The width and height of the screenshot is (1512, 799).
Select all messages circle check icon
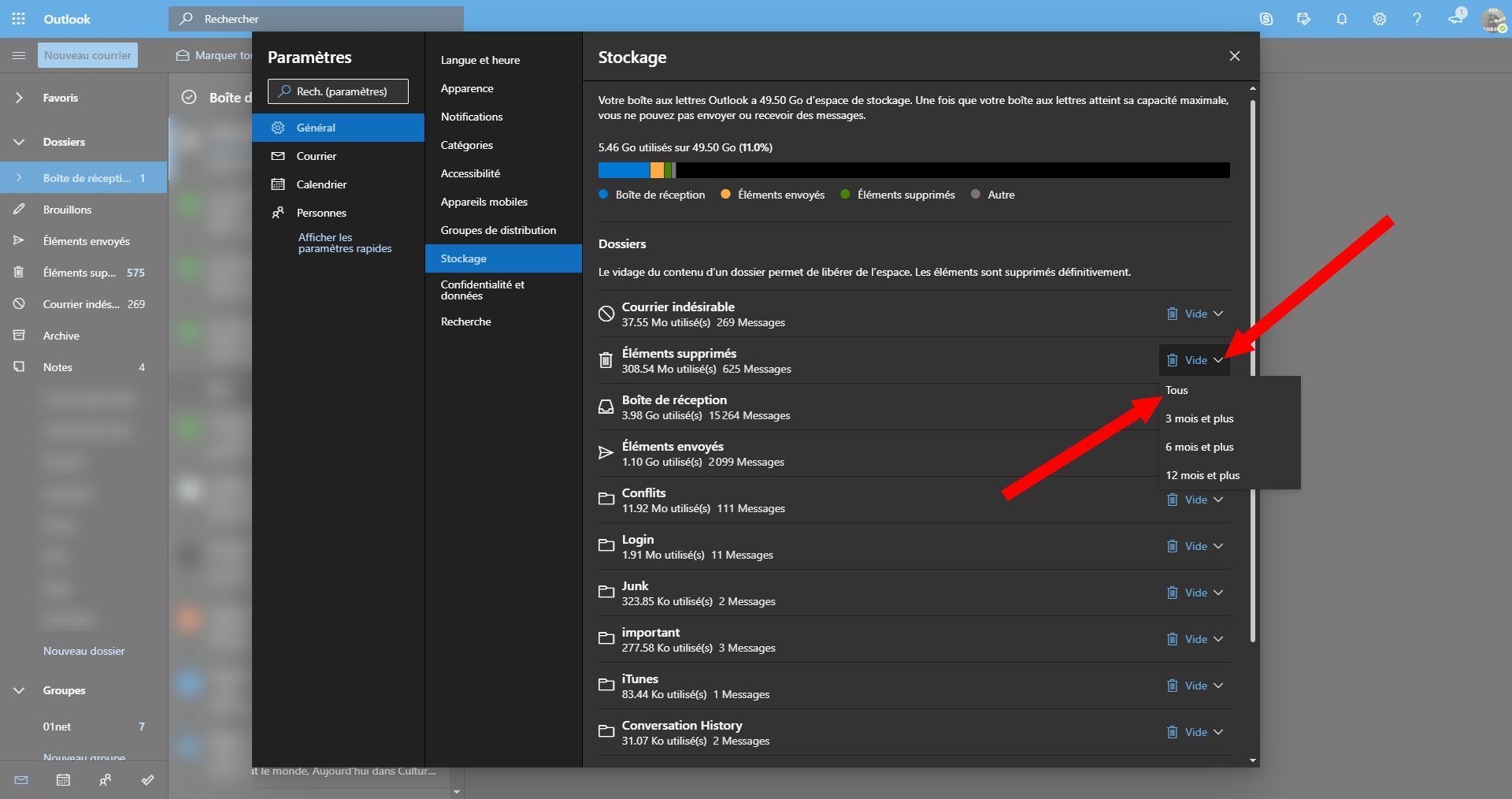click(x=189, y=97)
